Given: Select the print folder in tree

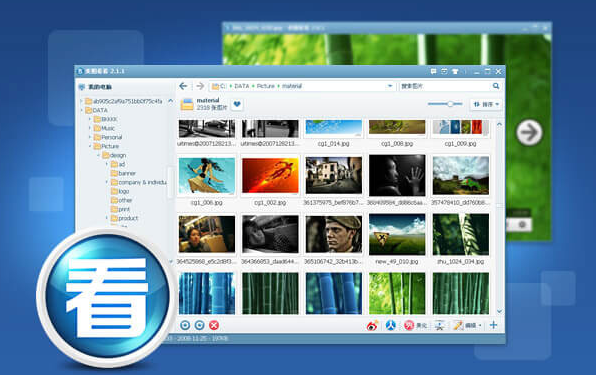Looking at the screenshot, I should [x=120, y=209].
